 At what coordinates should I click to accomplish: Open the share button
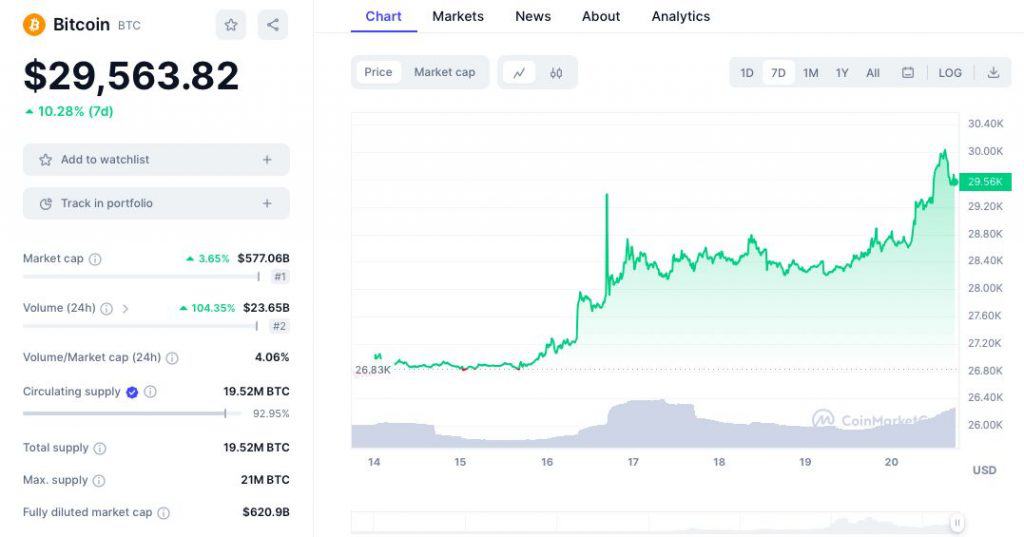tap(272, 25)
